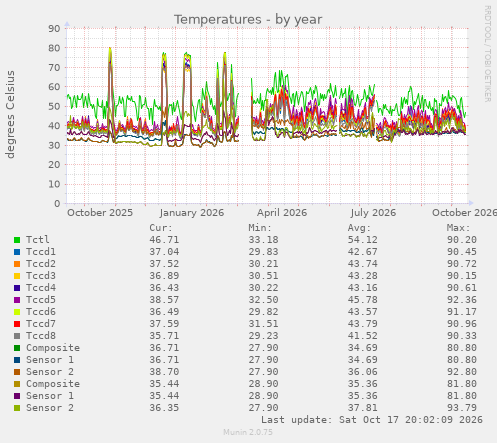Select the 'April 2026' x-axis label
497x443 pixels.
click(282, 213)
